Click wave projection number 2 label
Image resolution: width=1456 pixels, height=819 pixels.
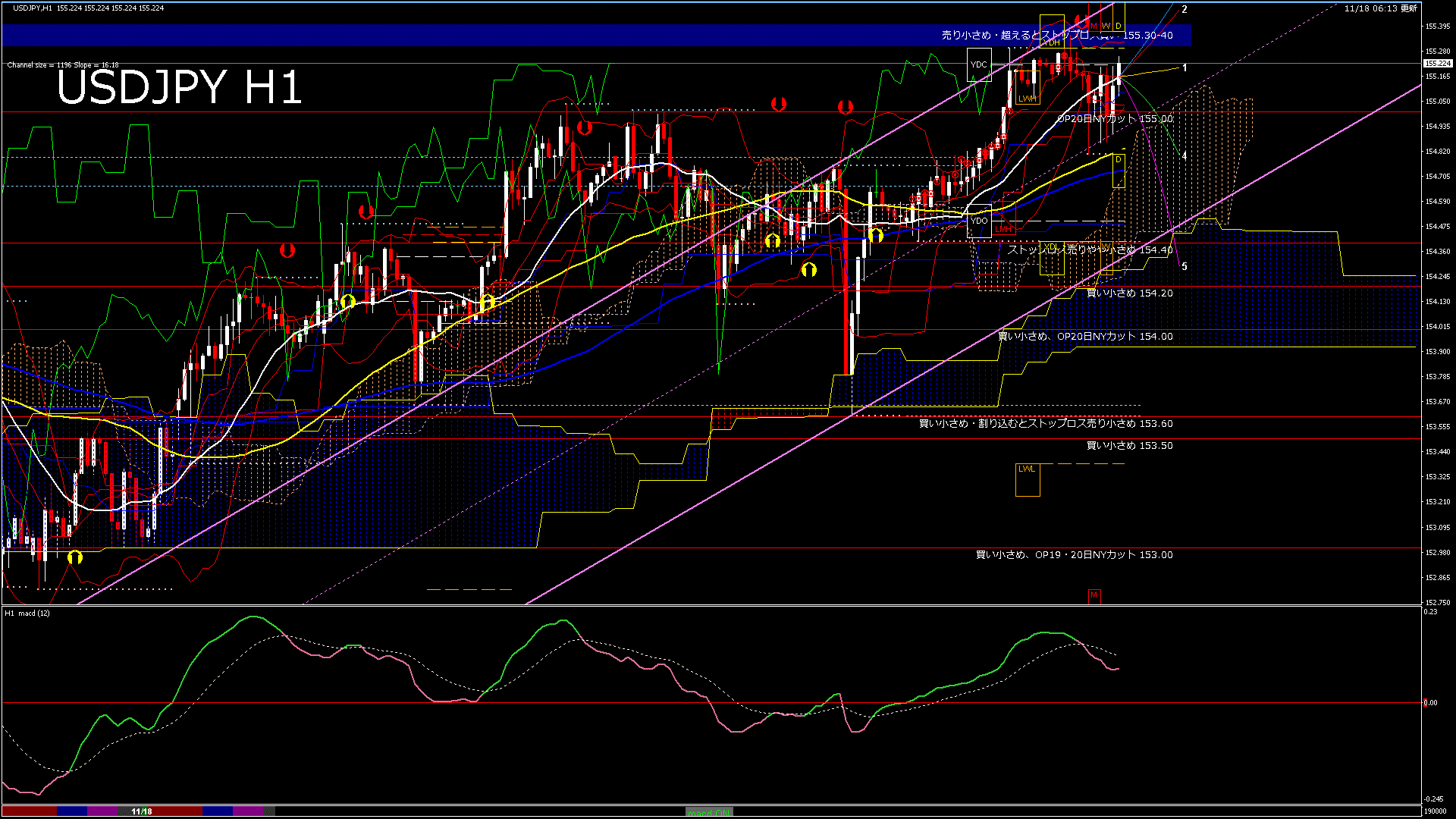point(1185,10)
